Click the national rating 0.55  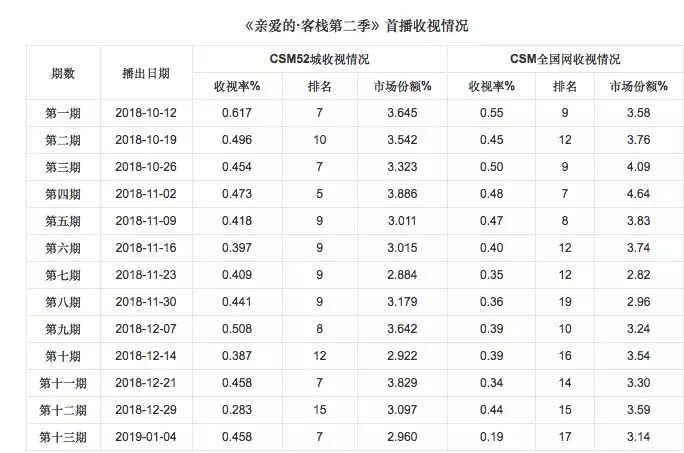(x=492, y=113)
